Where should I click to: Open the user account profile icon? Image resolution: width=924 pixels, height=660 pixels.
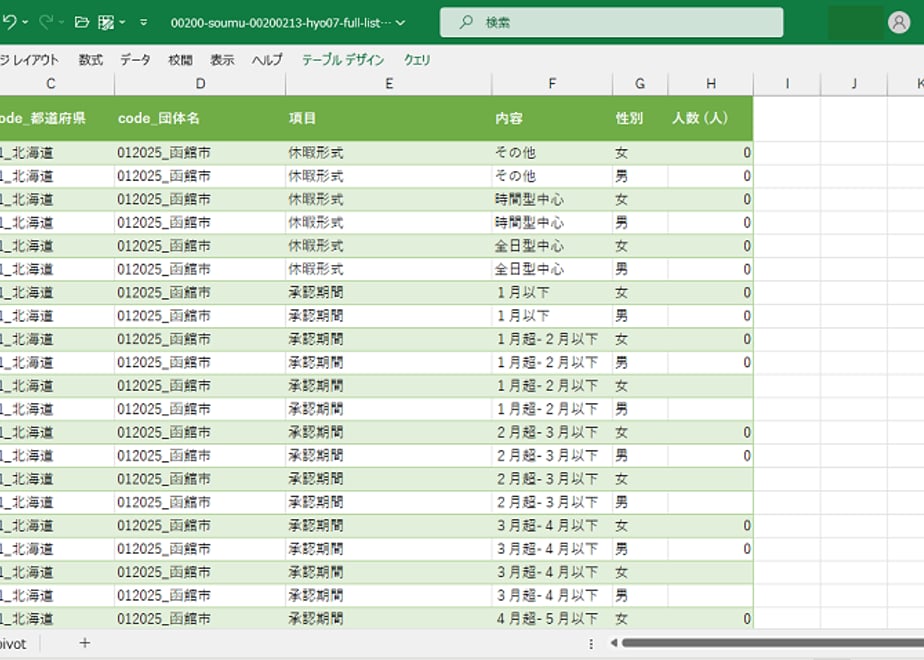(x=899, y=22)
